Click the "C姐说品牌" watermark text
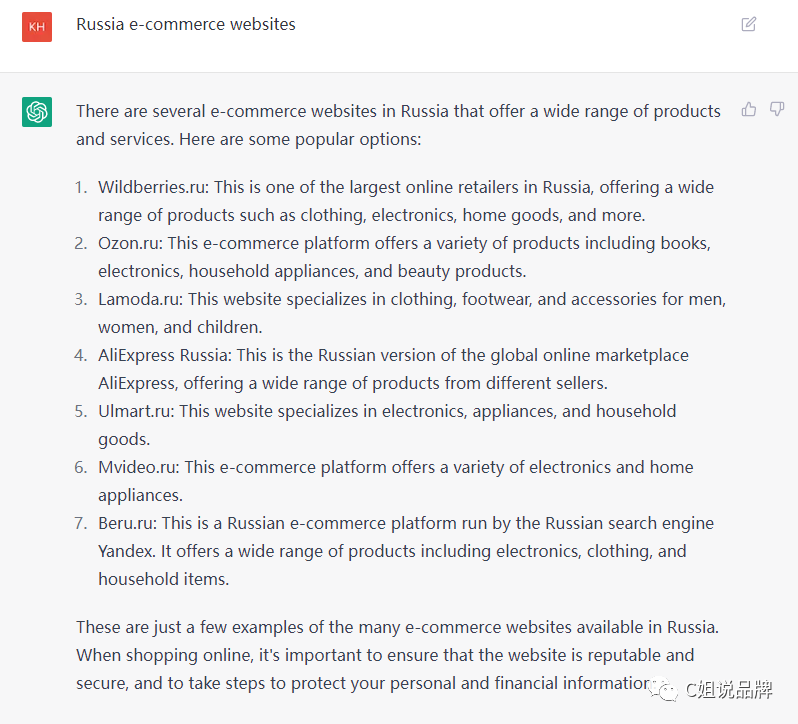Screen dimensions: 798x724 tap(728, 690)
